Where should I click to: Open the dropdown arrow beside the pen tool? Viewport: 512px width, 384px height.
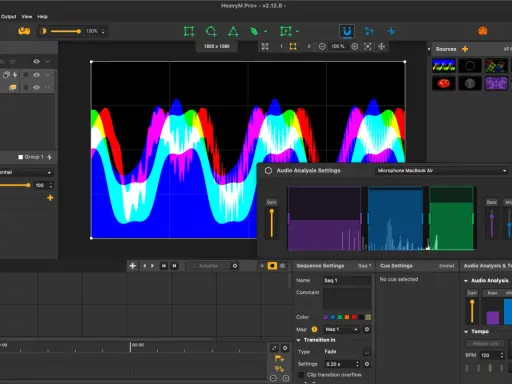266,31
